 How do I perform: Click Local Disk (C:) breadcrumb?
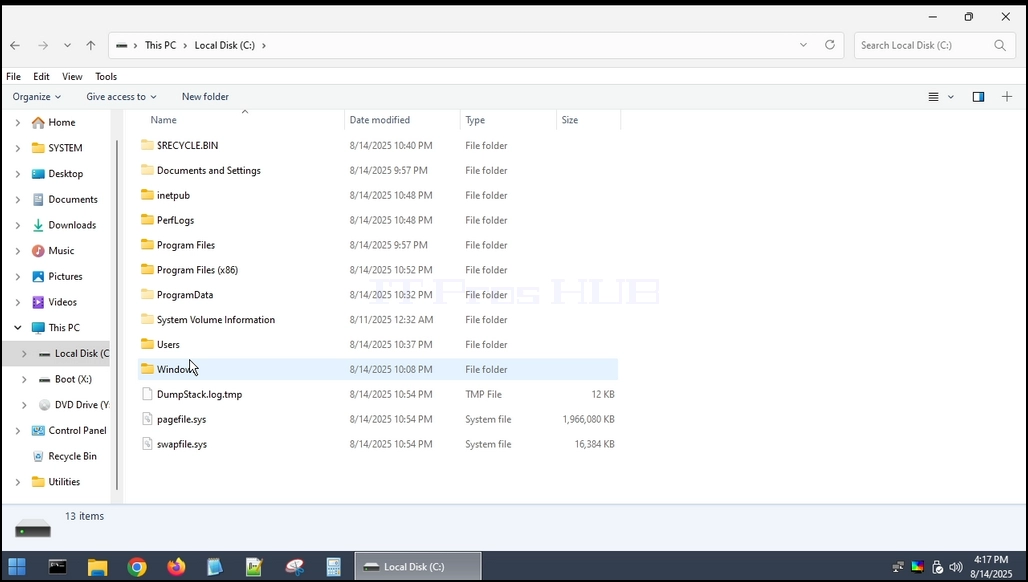coord(225,45)
